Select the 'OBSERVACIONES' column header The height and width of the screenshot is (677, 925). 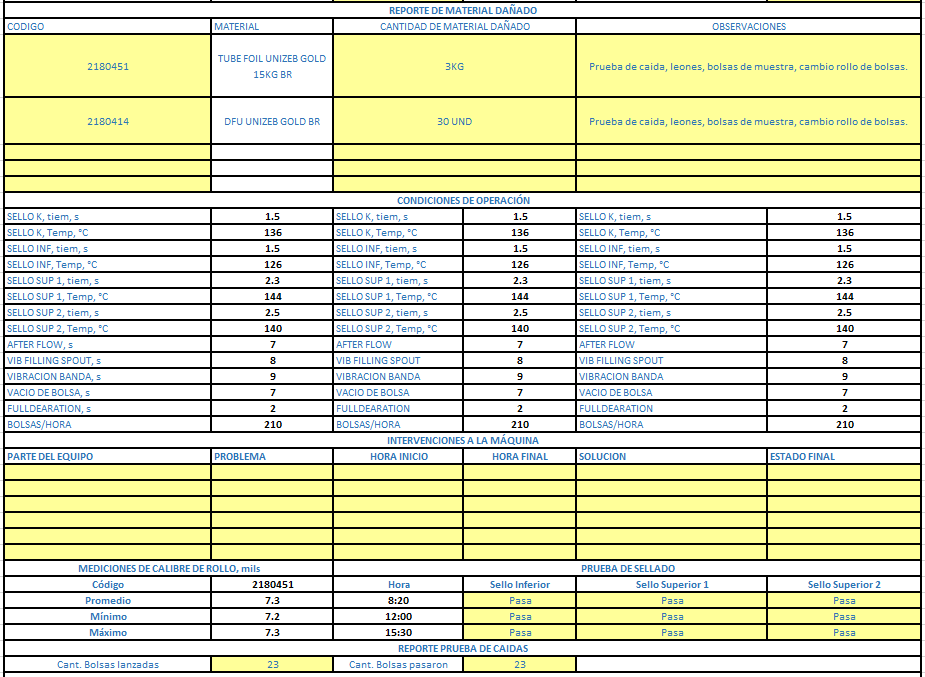748,27
